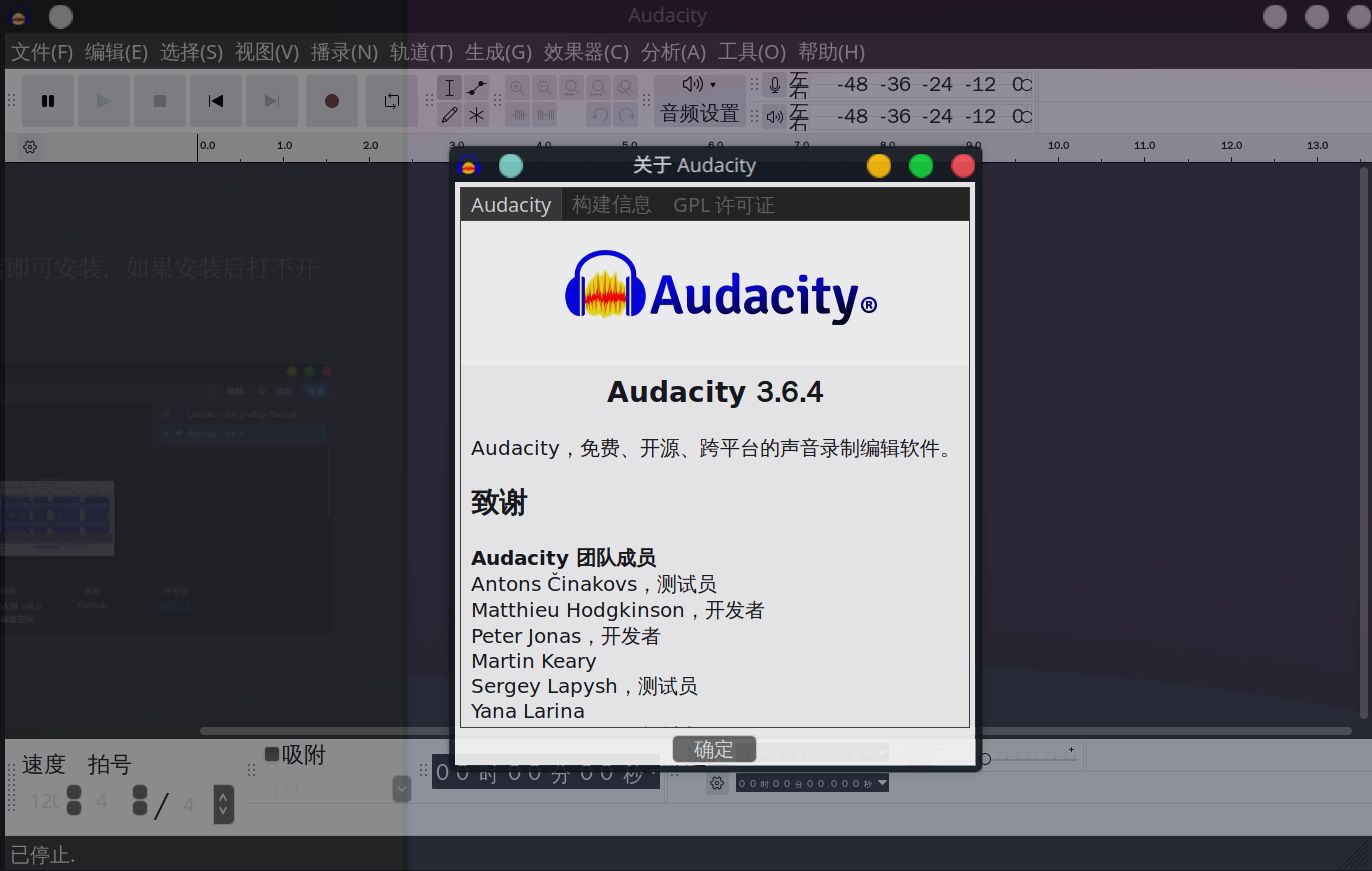Screen dimensions: 1372x871
Task: Maximize About dialog with green button
Action: [921, 166]
